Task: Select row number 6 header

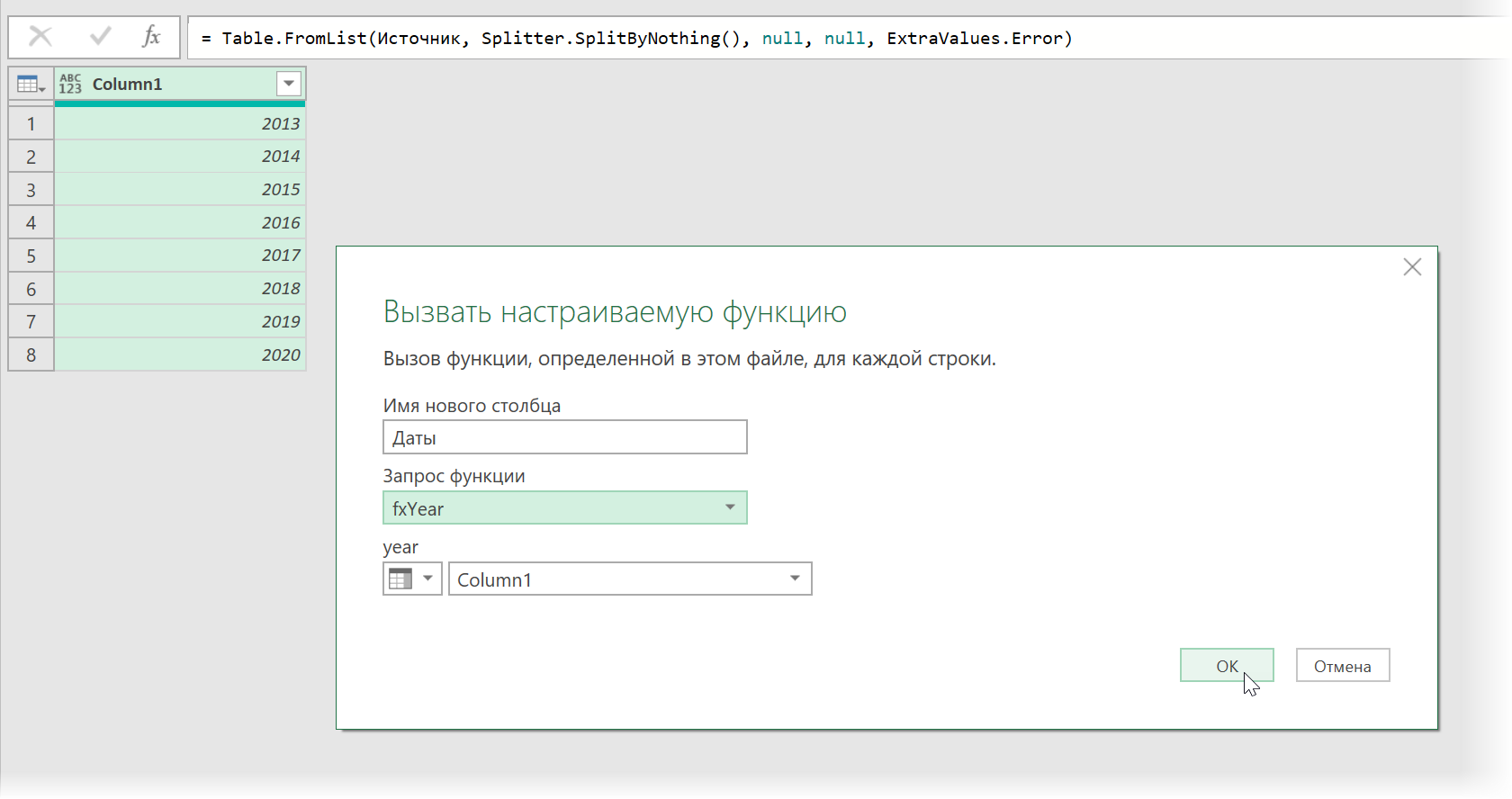Action: coord(31,289)
